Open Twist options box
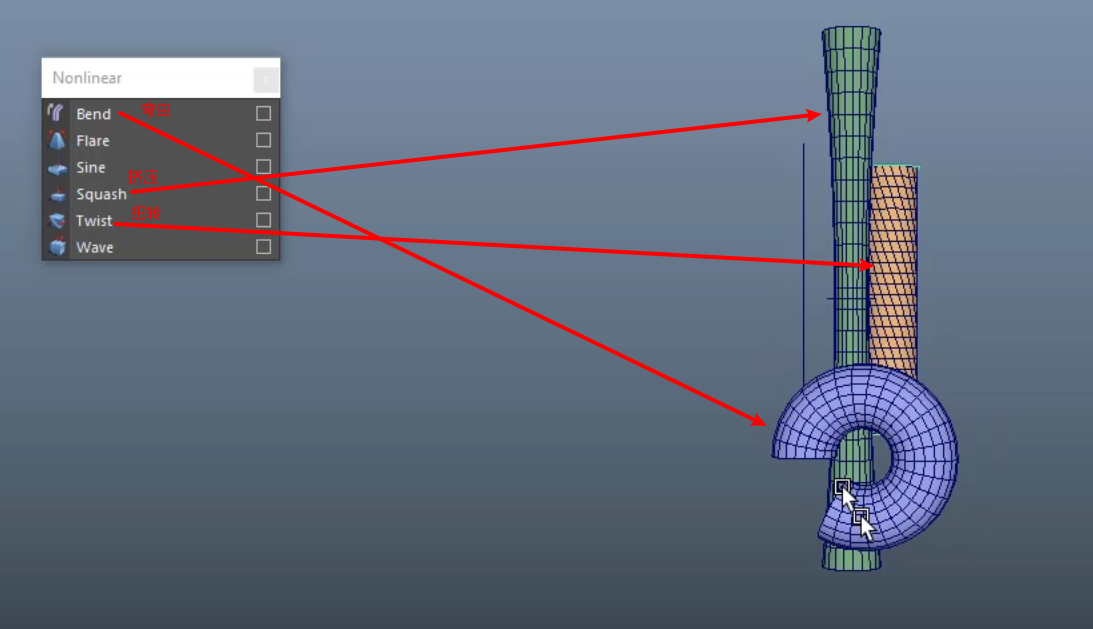The height and width of the screenshot is (629, 1093). [263, 220]
